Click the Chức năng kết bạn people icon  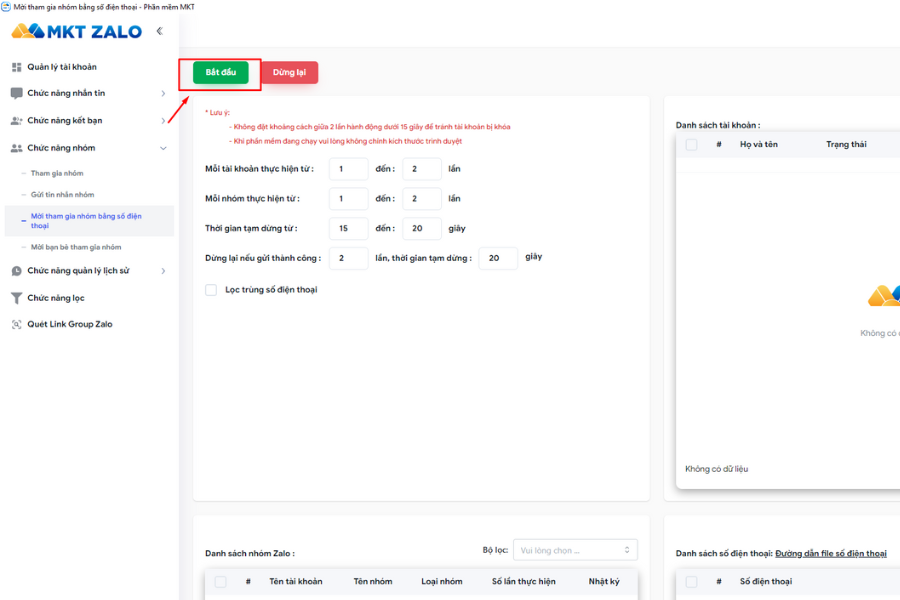pyautogui.click(x=17, y=121)
